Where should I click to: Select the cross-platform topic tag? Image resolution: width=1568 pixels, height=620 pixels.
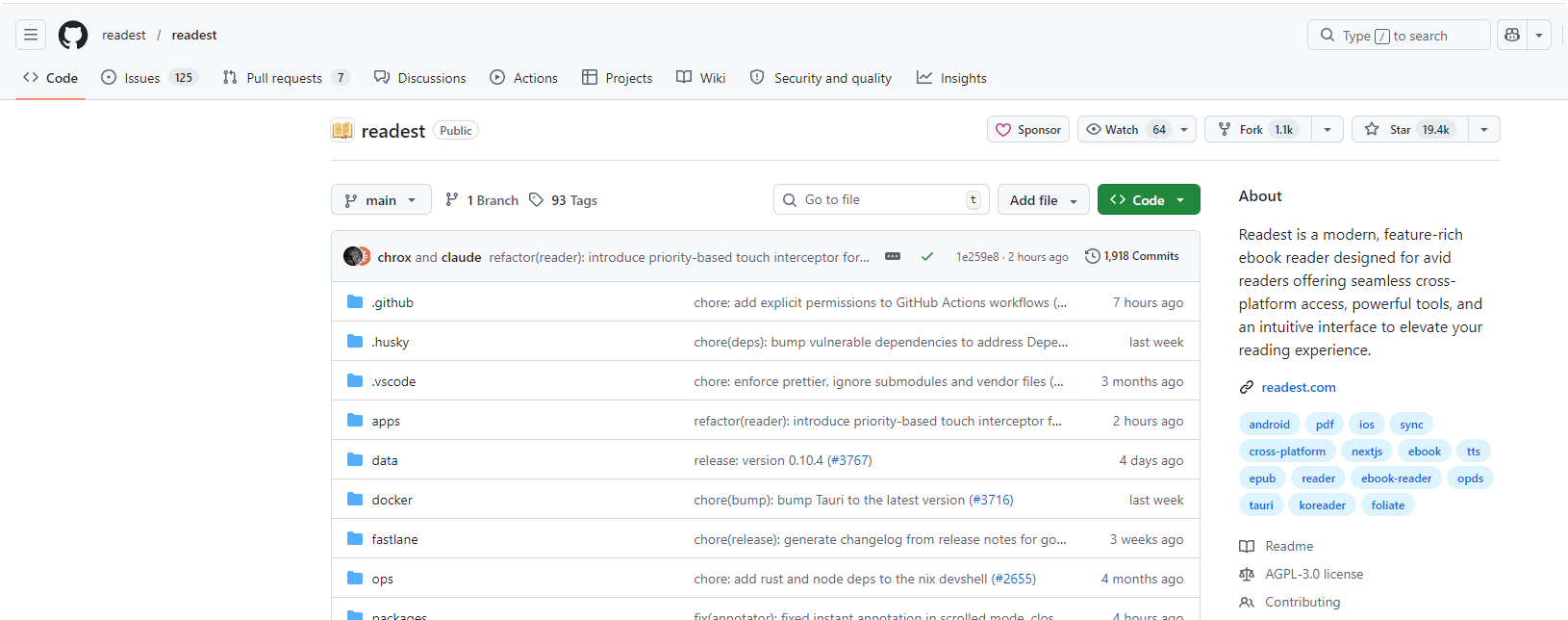coord(1287,452)
